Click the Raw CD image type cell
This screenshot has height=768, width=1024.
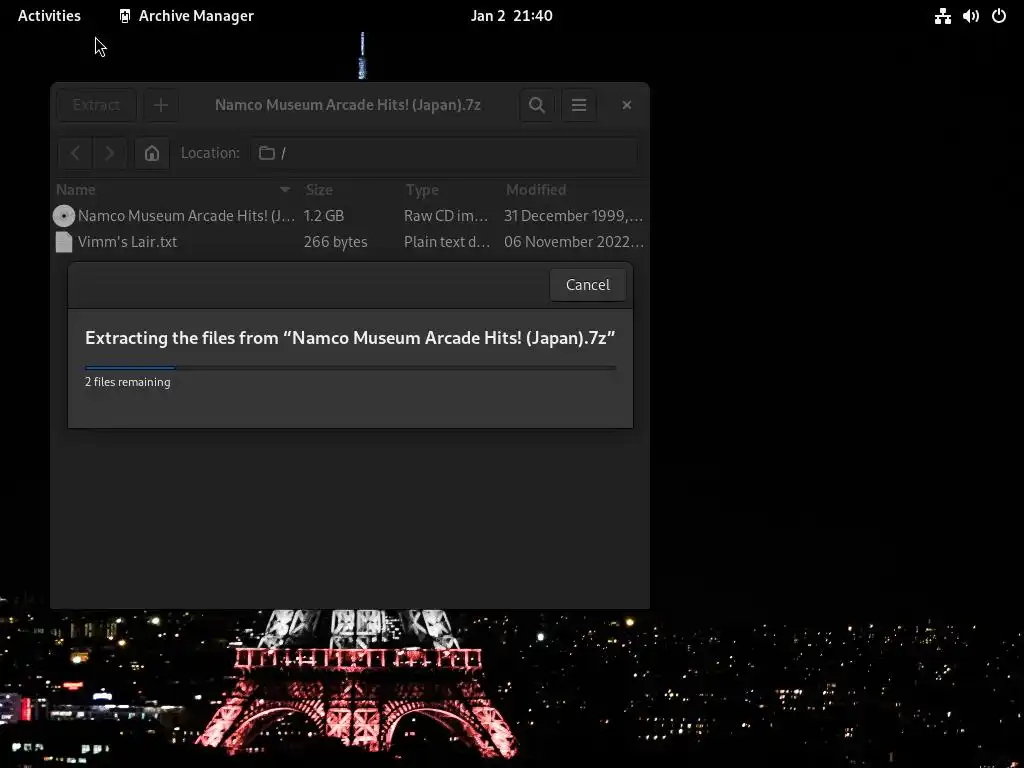point(446,216)
